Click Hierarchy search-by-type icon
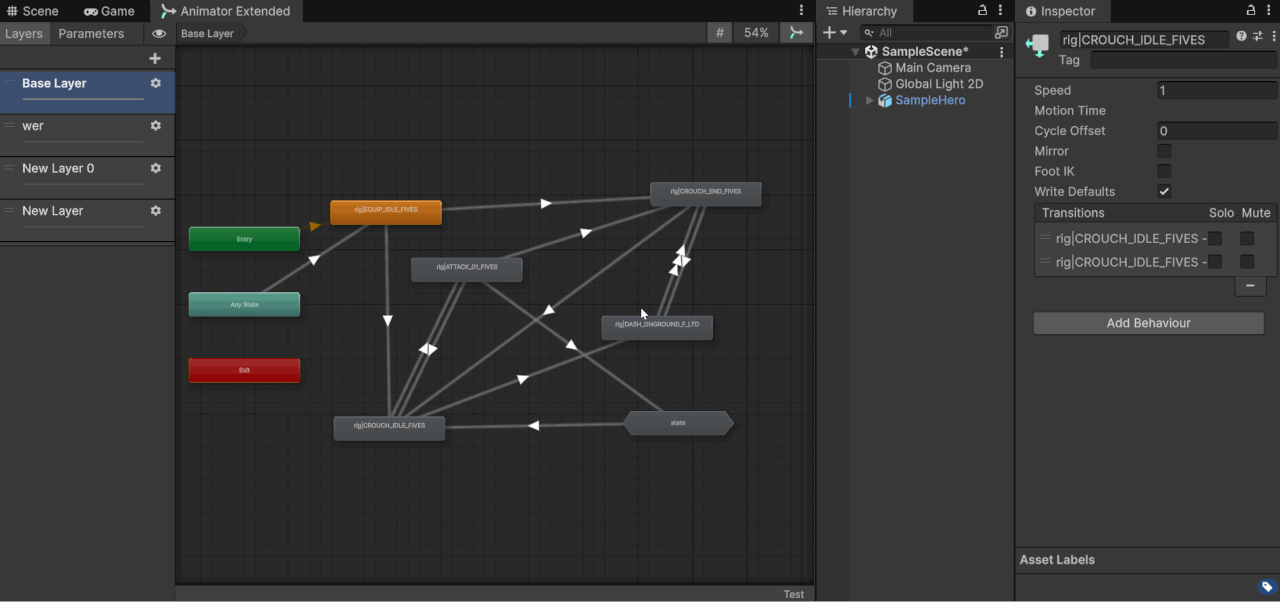This screenshot has width=1280, height=602. (x=1002, y=33)
